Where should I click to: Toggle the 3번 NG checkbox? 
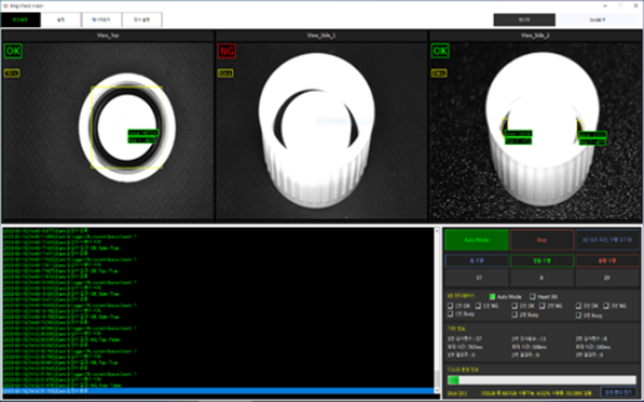pos(606,306)
